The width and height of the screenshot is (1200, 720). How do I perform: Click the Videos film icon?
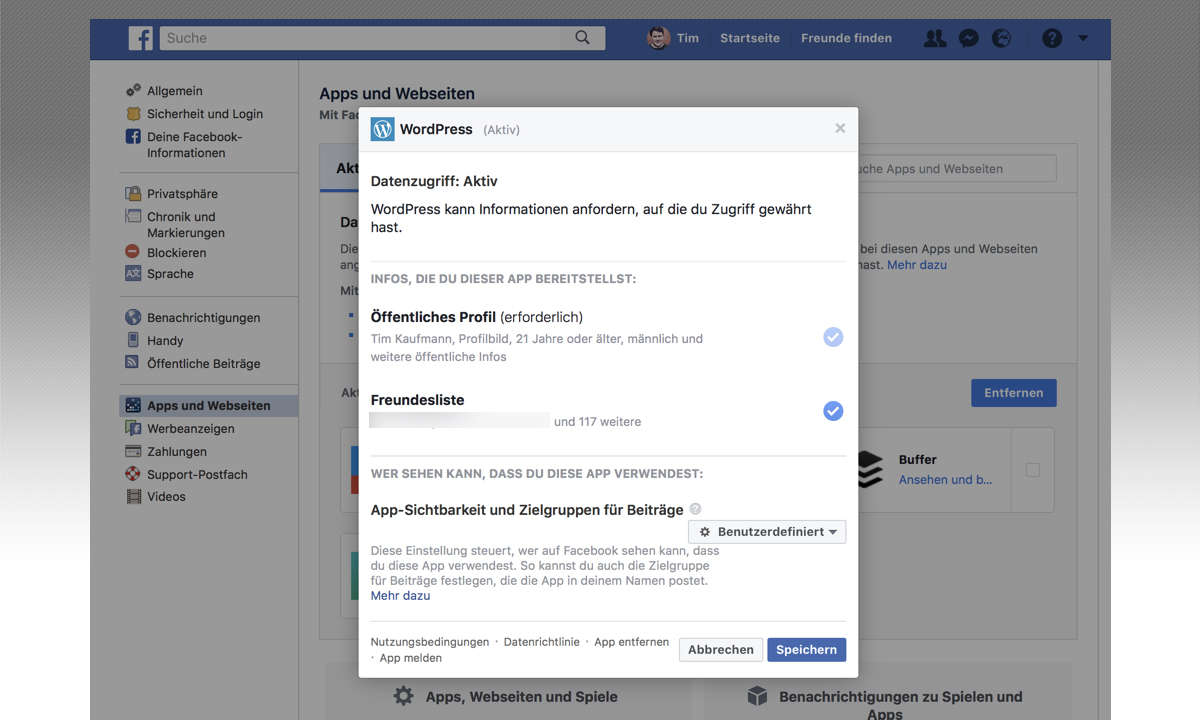tap(133, 496)
